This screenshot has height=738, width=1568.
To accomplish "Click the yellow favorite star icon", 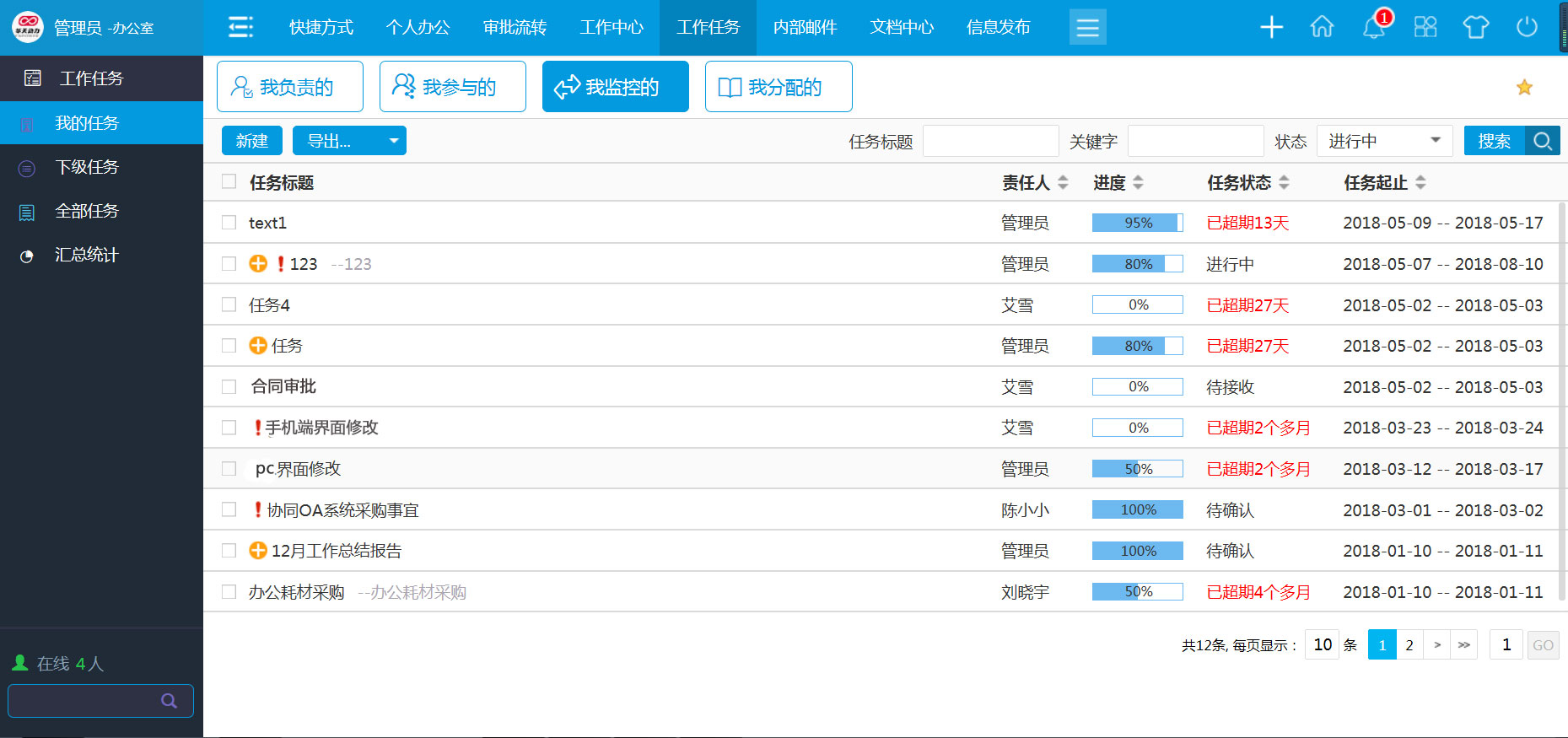I will tap(1524, 88).
